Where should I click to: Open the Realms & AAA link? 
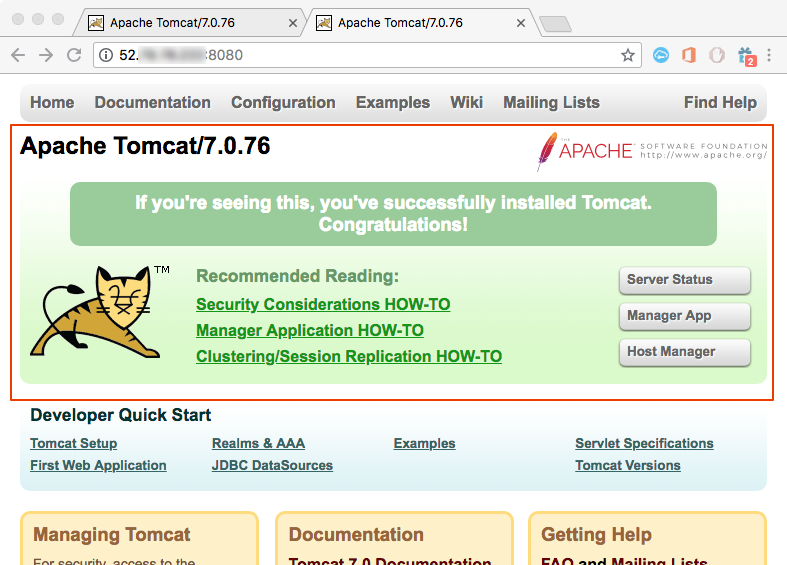pos(258,444)
